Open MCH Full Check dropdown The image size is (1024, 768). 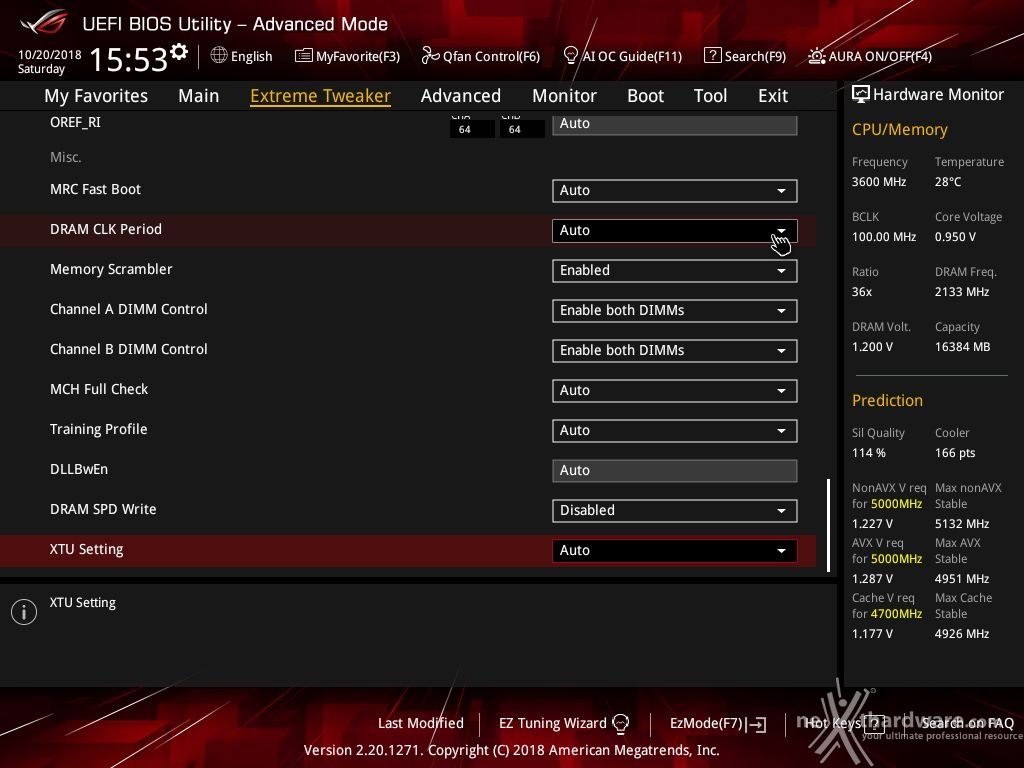click(x=675, y=391)
